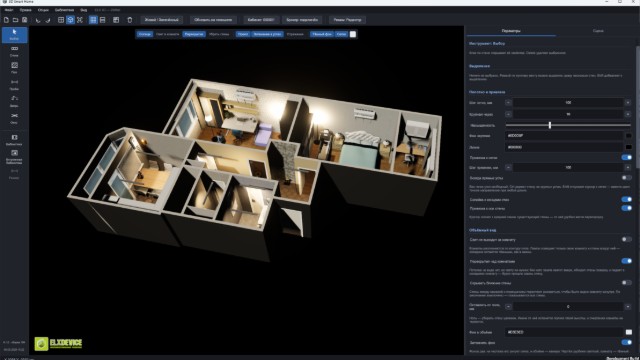Click the Фон чертежа hex color field
This screenshot has height=360, width=640.
564,136
